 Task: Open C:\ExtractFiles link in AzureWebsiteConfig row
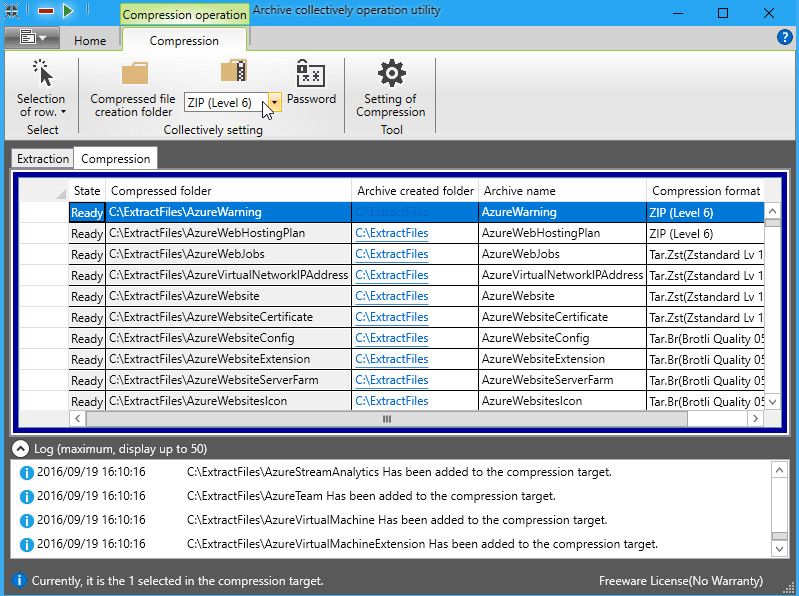pyautogui.click(x=392, y=338)
